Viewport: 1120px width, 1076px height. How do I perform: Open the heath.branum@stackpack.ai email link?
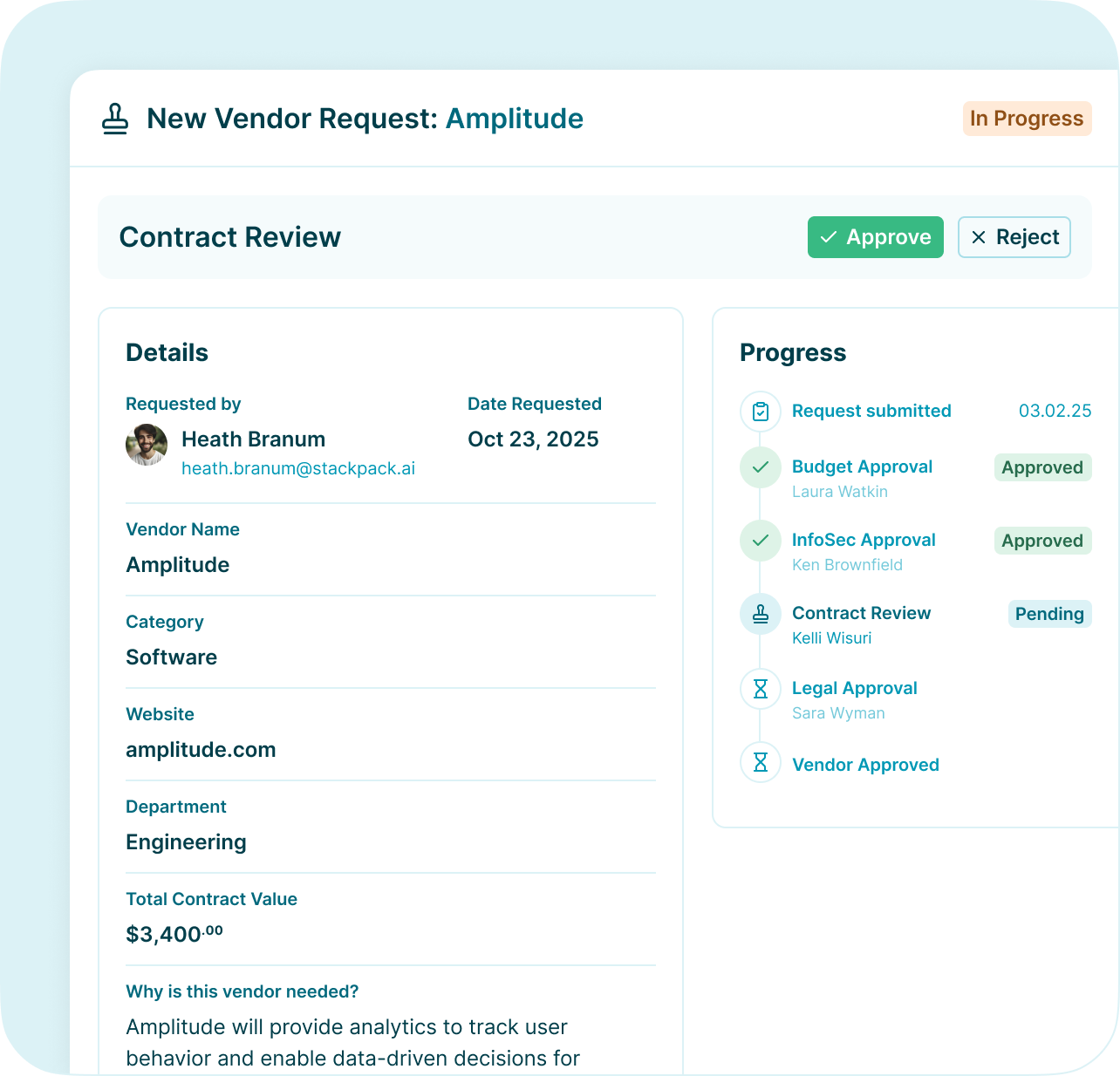(298, 468)
